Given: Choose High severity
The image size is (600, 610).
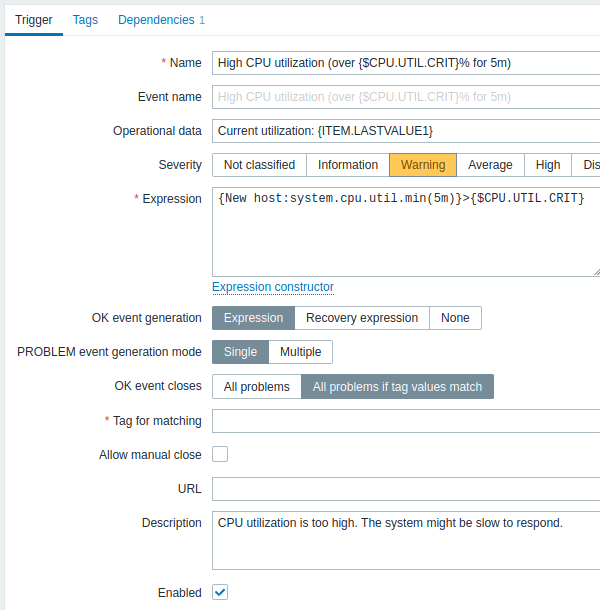Looking at the screenshot, I should (x=548, y=165).
